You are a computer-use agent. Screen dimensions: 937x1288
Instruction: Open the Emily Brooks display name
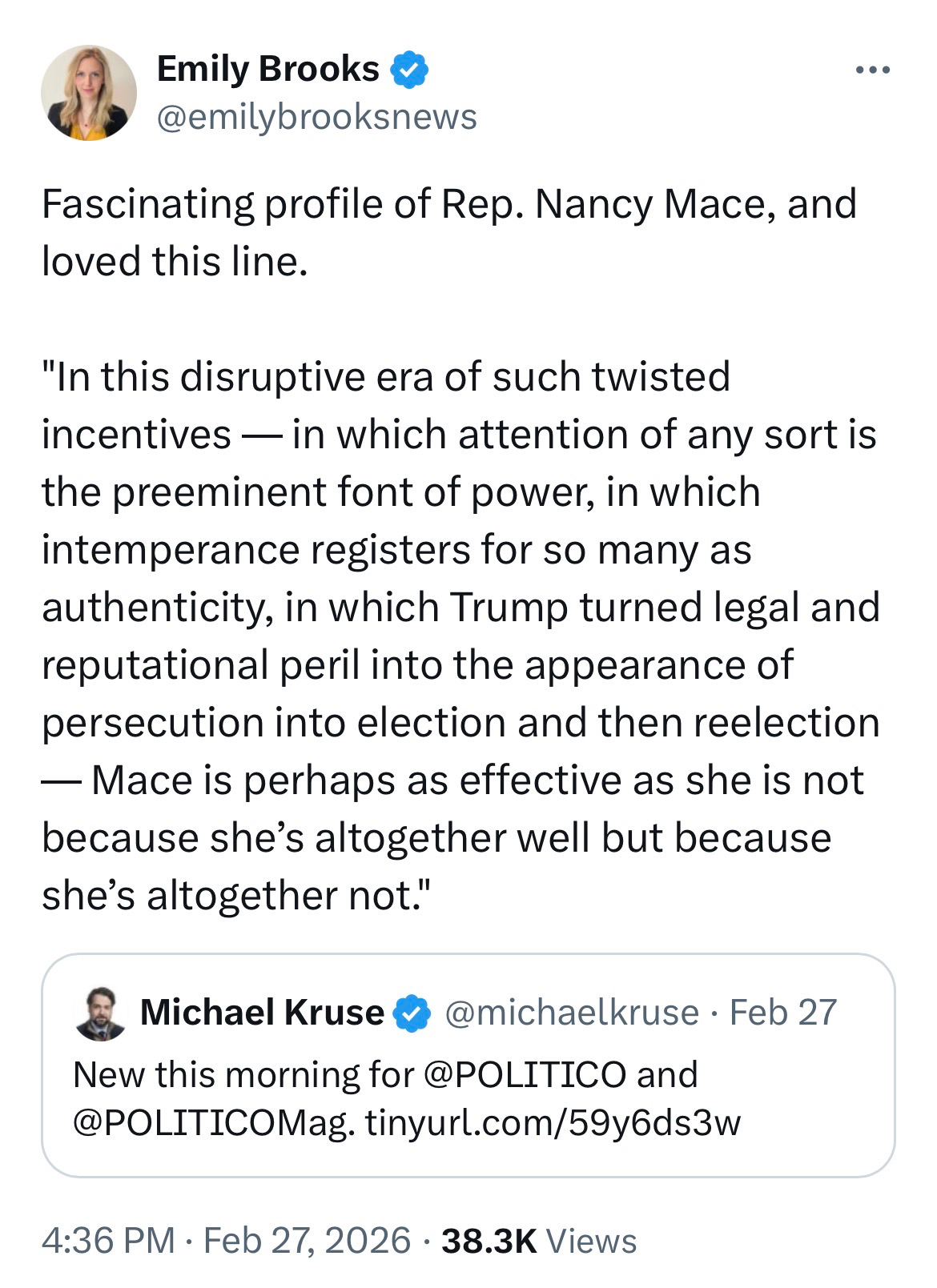(x=267, y=70)
